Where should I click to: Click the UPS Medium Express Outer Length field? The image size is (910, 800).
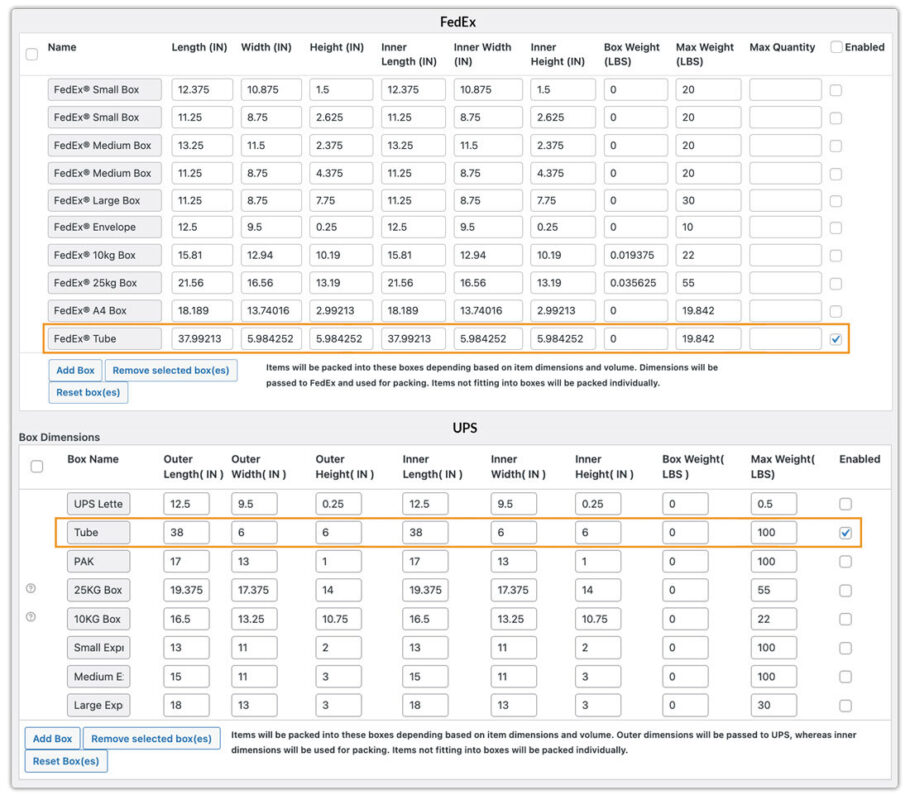[186, 676]
